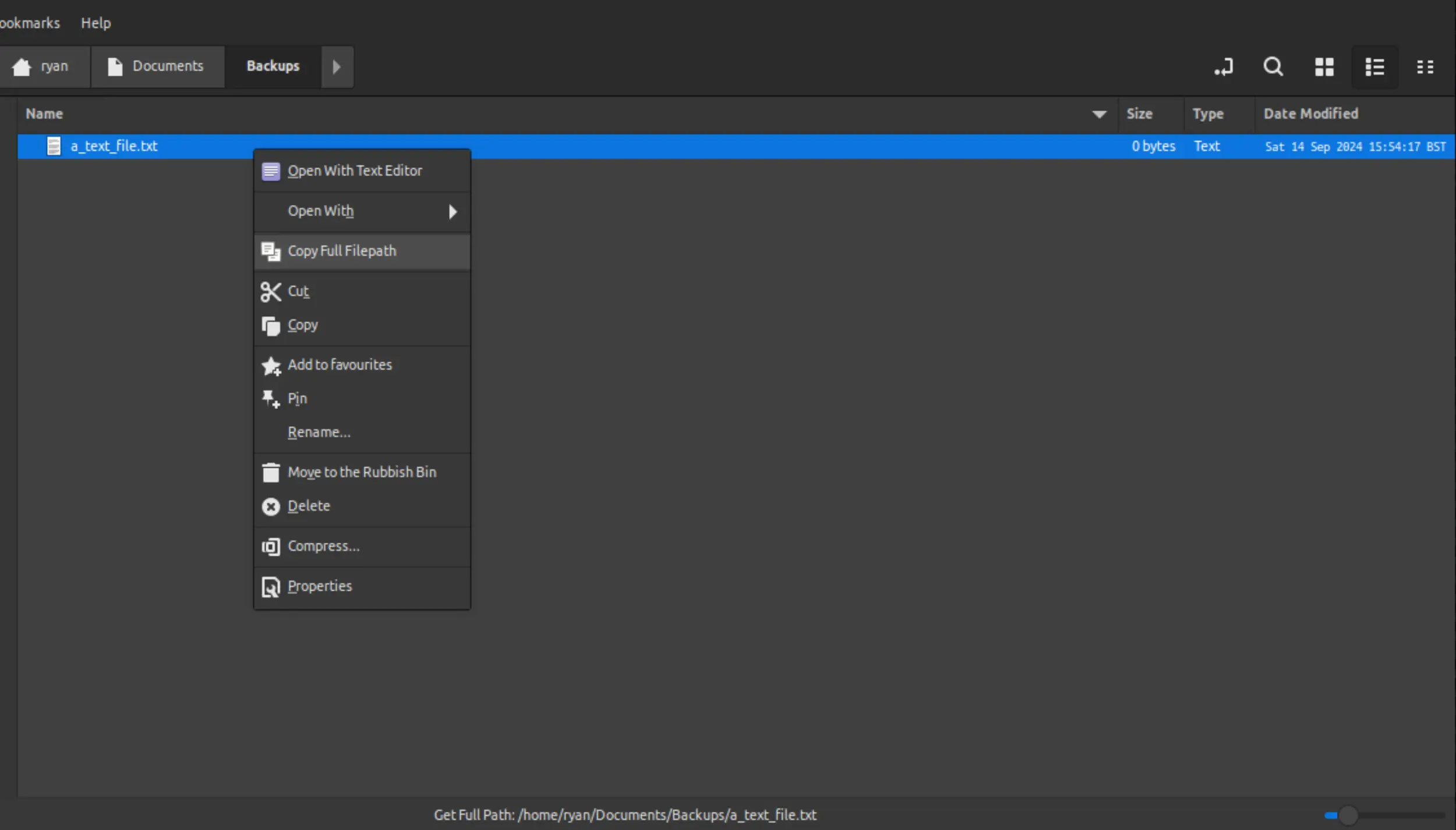
Task: Cut the file a_text_file.txt
Action: click(298, 291)
